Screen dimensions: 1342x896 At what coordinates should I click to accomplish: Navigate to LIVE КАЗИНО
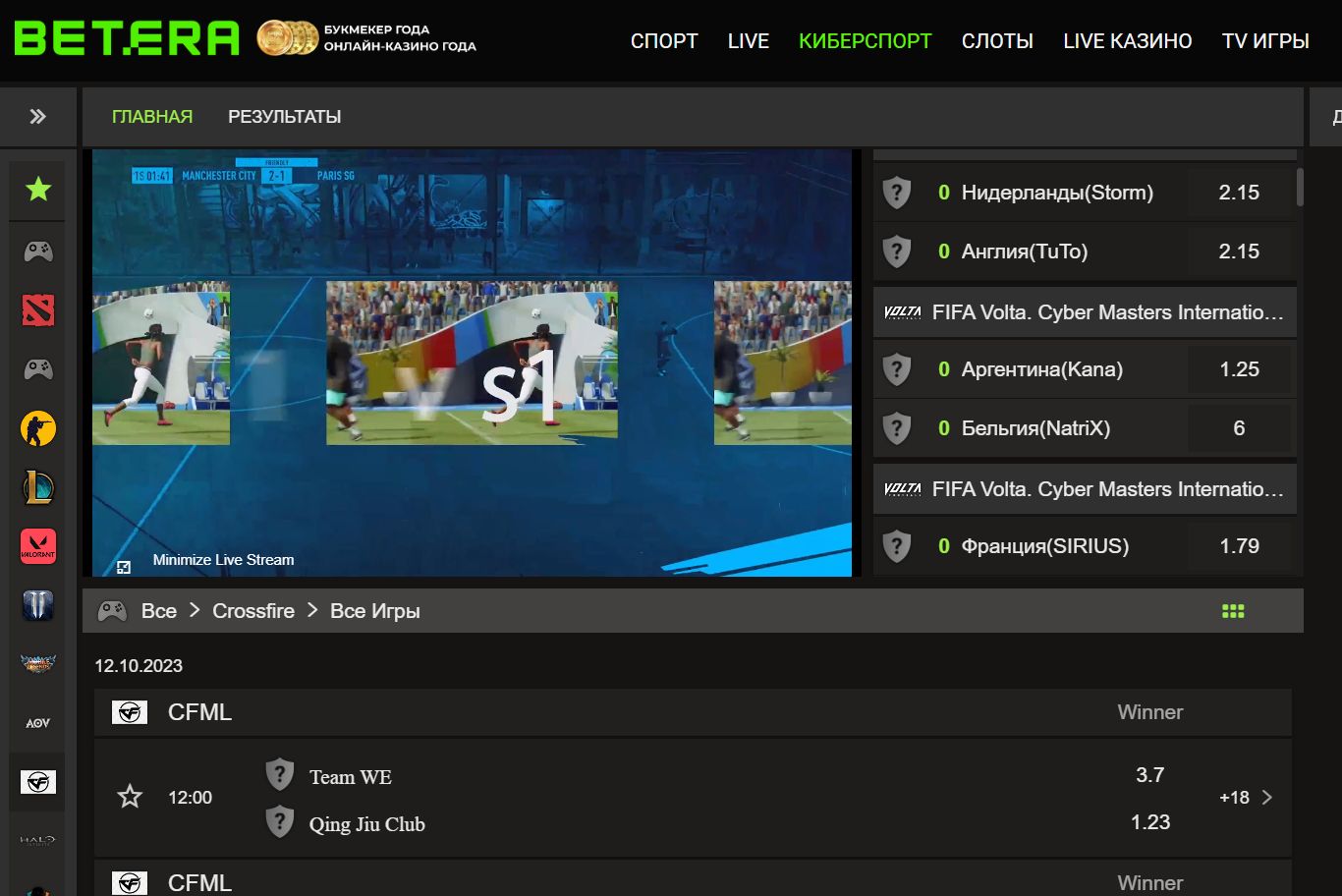pos(1128,41)
